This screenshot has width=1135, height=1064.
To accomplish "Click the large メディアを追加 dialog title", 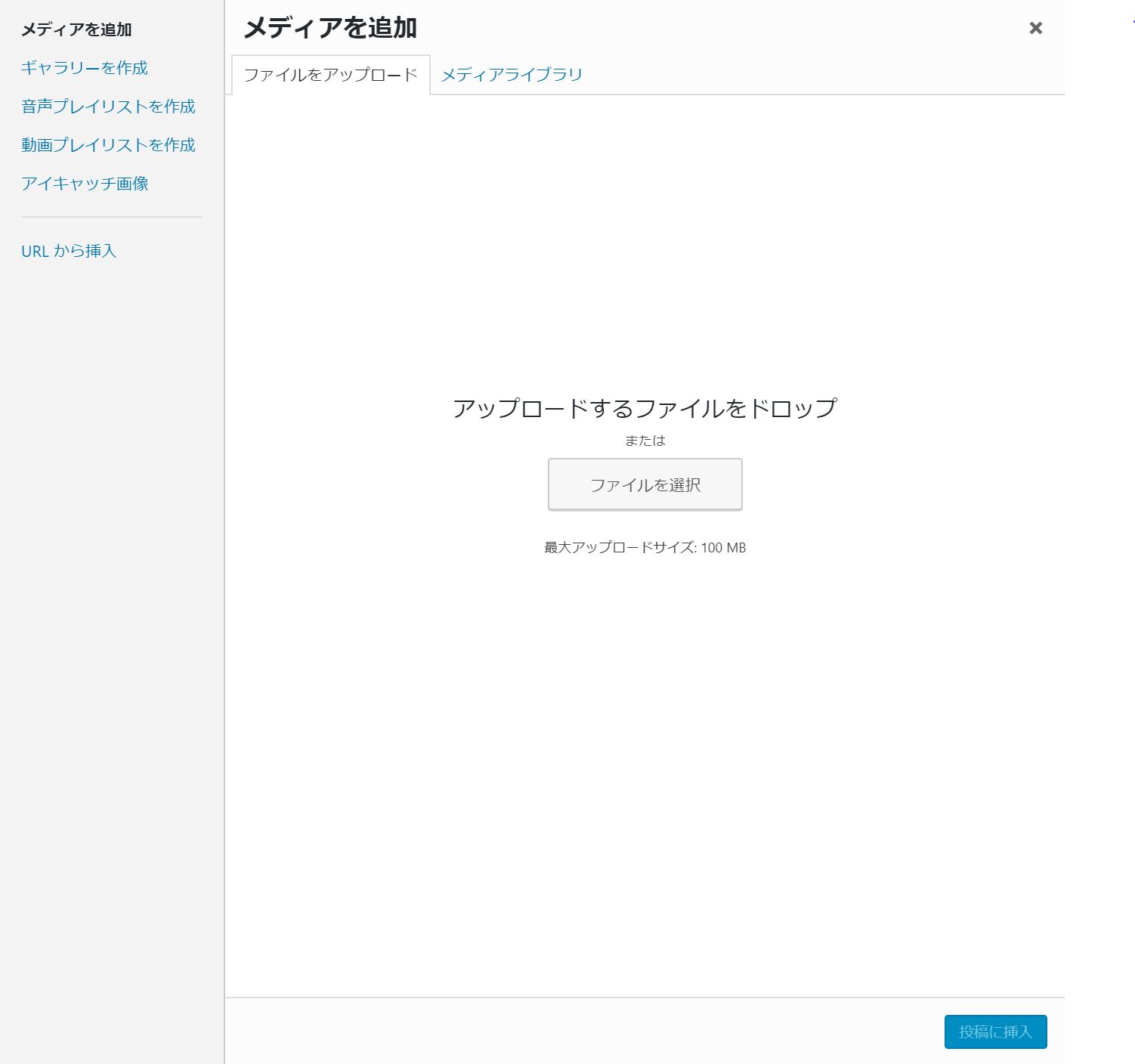I will click(330, 28).
